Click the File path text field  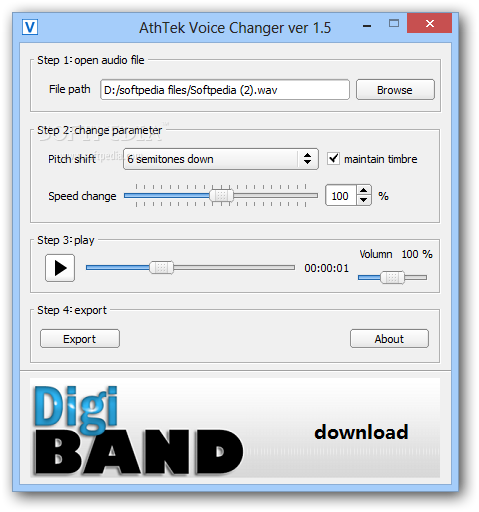coord(225,90)
